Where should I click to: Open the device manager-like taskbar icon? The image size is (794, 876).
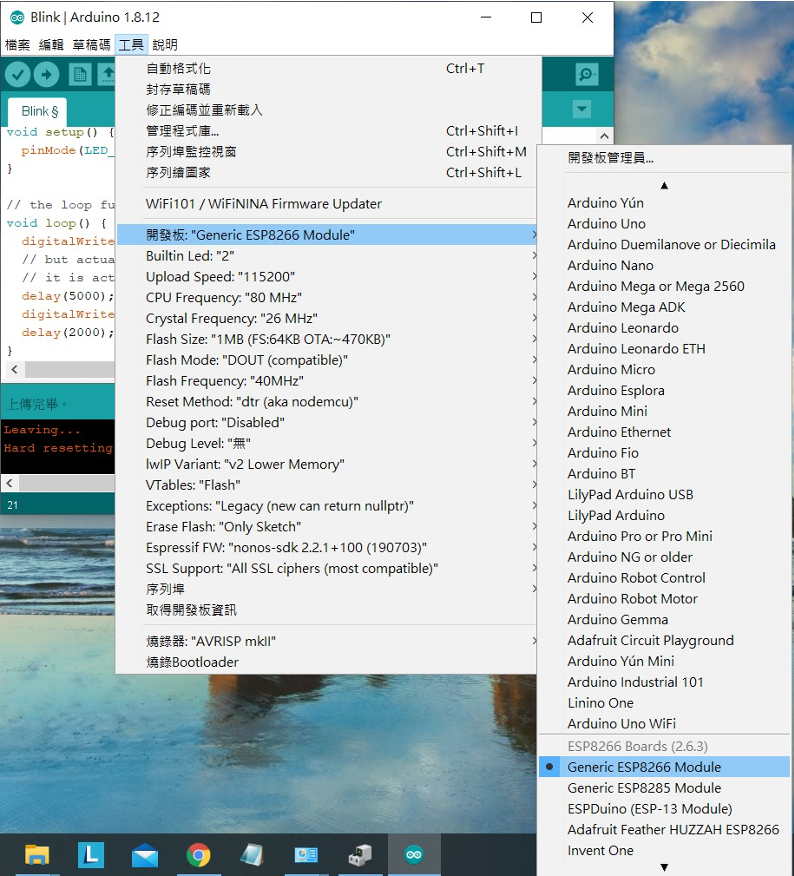point(360,855)
